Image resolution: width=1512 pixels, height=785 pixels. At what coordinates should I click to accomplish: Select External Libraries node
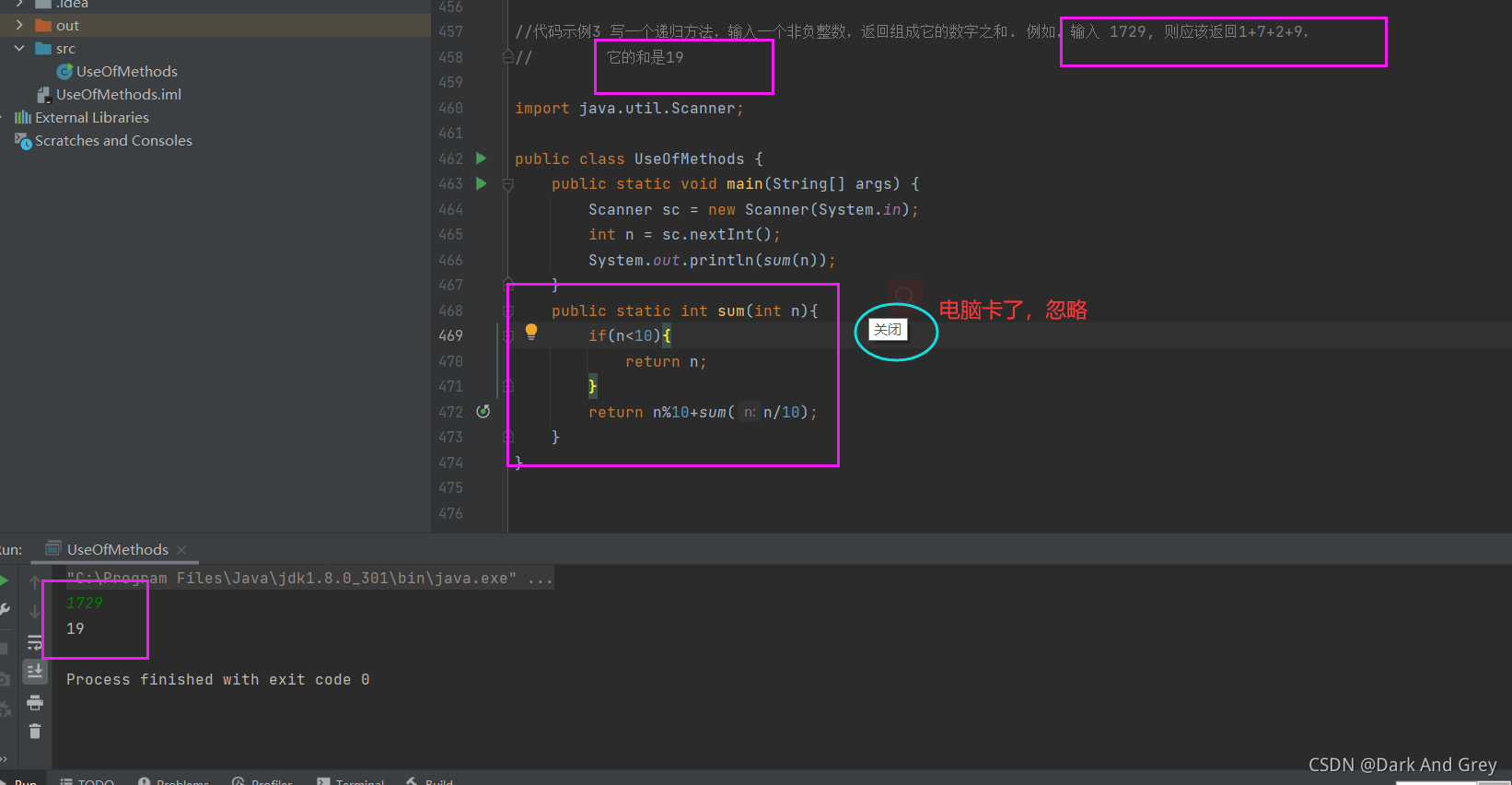[x=92, y=118]
